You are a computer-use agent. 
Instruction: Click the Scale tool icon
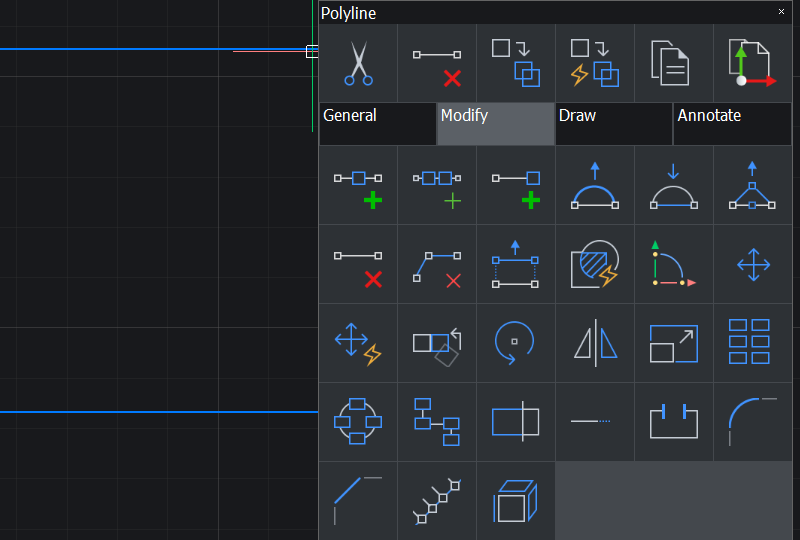tap(673, 343)
